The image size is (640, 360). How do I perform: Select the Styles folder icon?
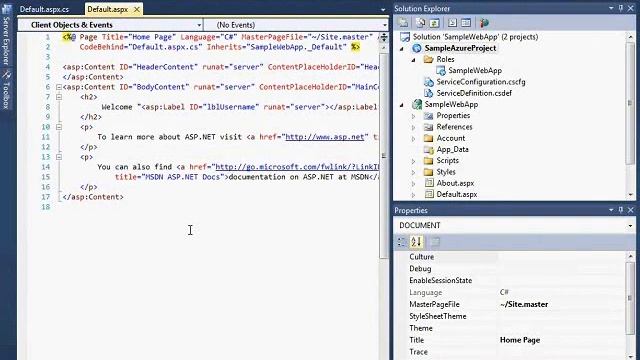pos(428,172)
